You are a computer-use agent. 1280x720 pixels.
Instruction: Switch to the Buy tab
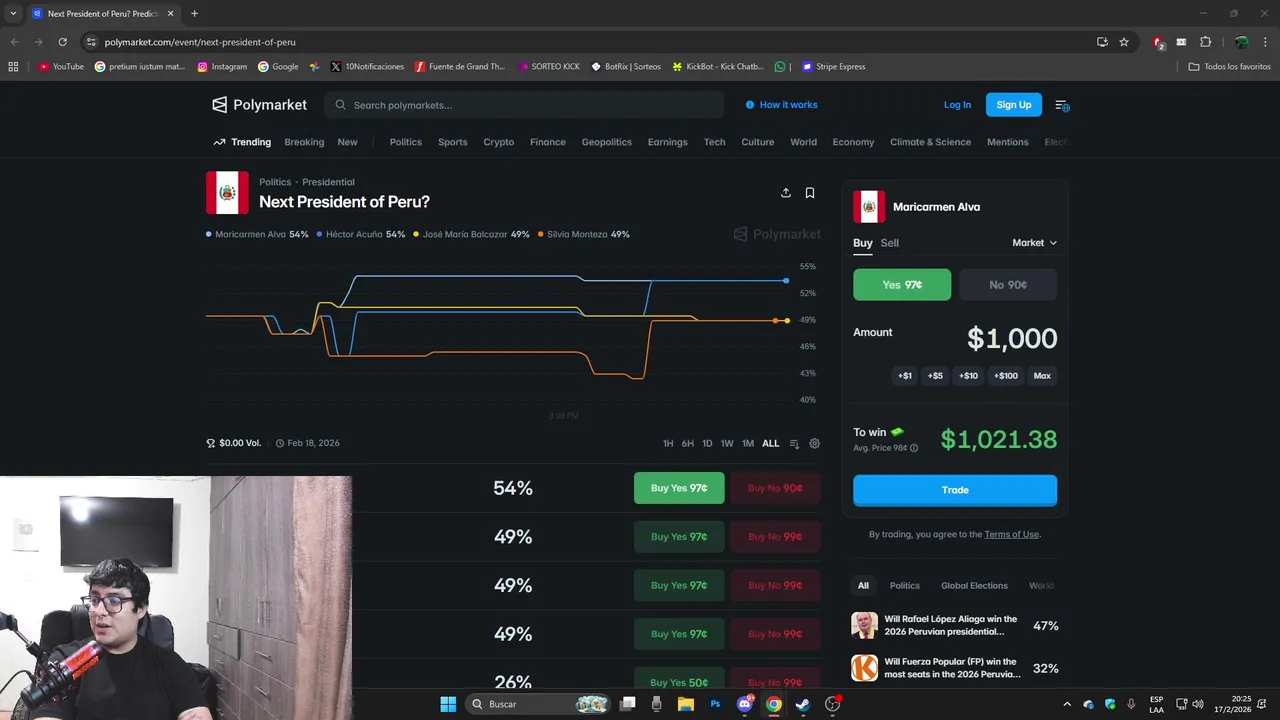(862, 243)
